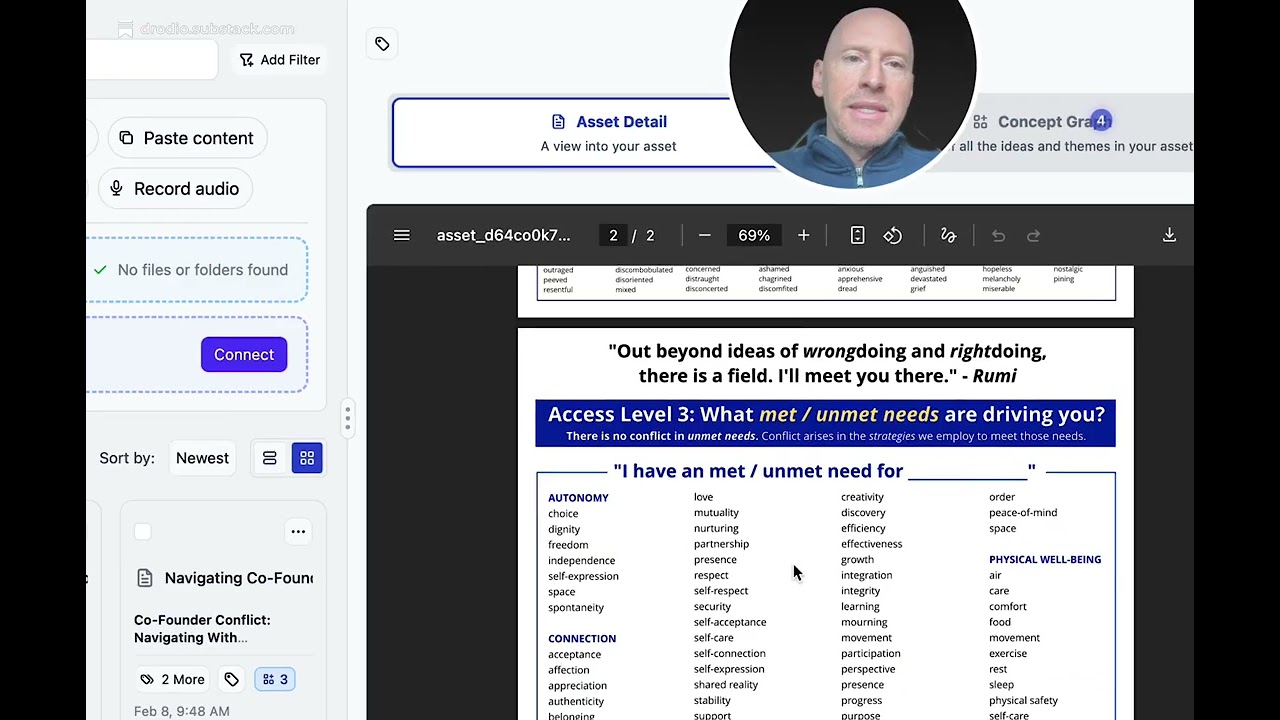Switch to grid view layout
This screenshot has height=720, width=1280.
(307, 458)
